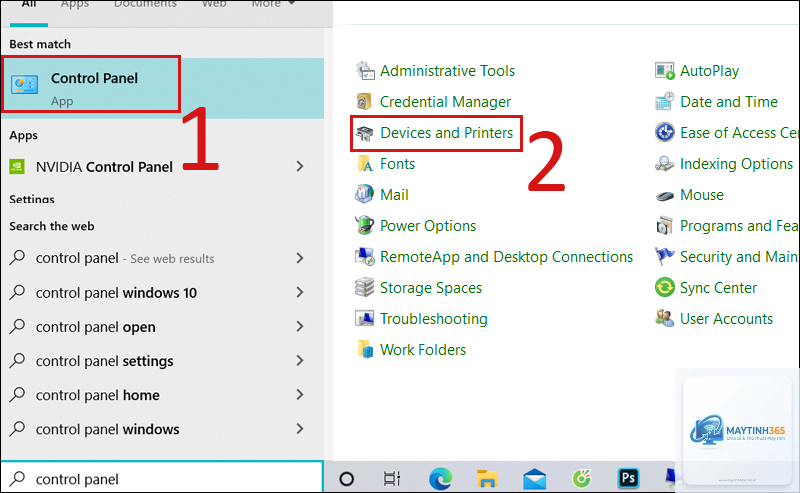
Task: Switch to the Web search tab
Action: tap(214, 4)
